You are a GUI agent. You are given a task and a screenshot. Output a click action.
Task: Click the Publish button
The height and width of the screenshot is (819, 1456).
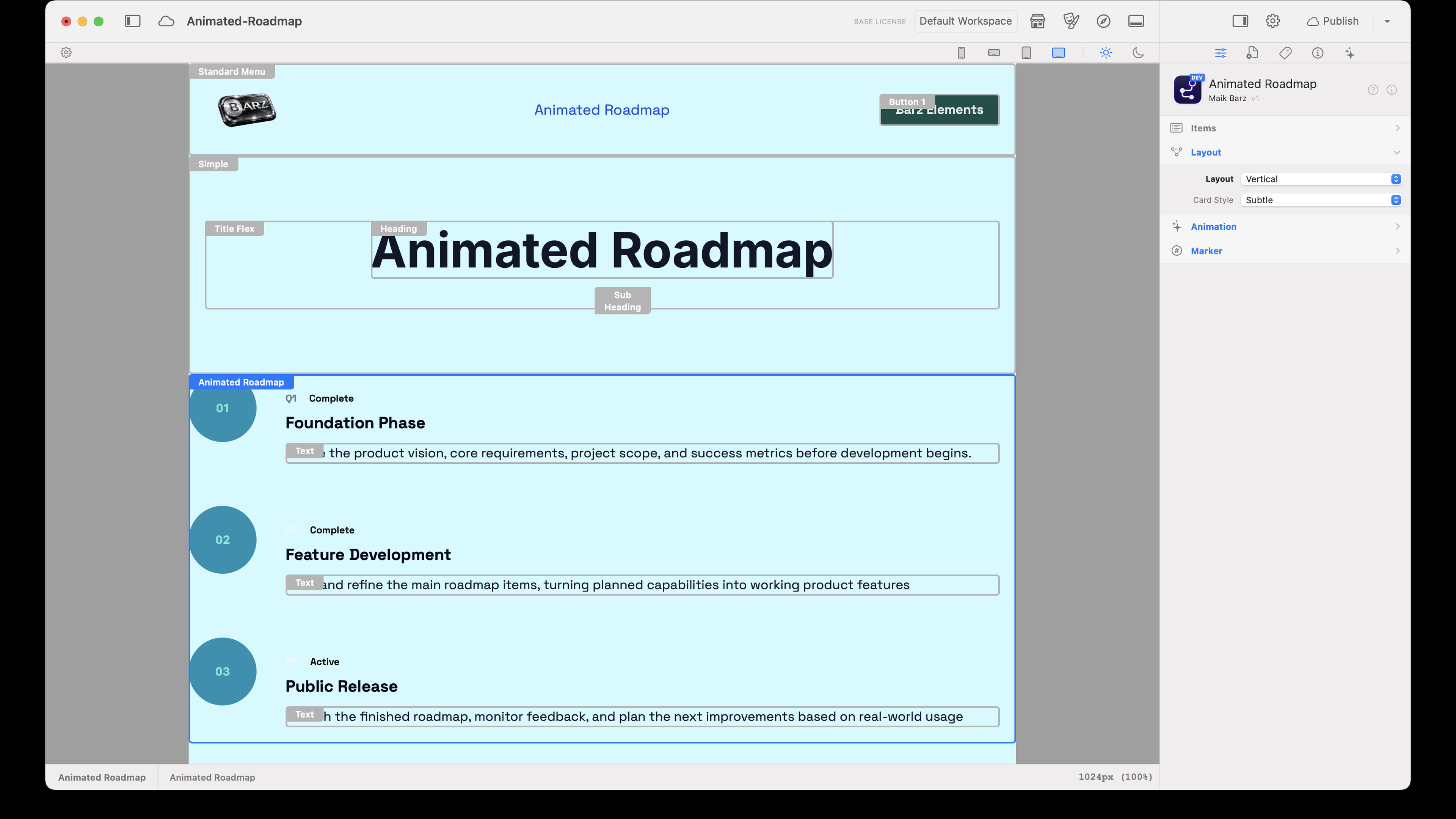[1332, 21]
